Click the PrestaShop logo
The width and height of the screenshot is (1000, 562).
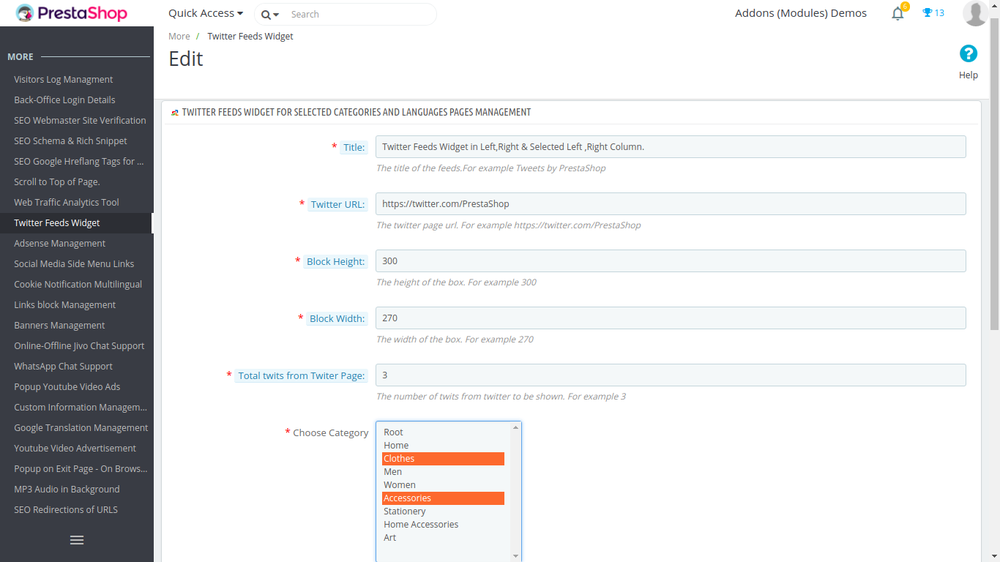point(71,13)
